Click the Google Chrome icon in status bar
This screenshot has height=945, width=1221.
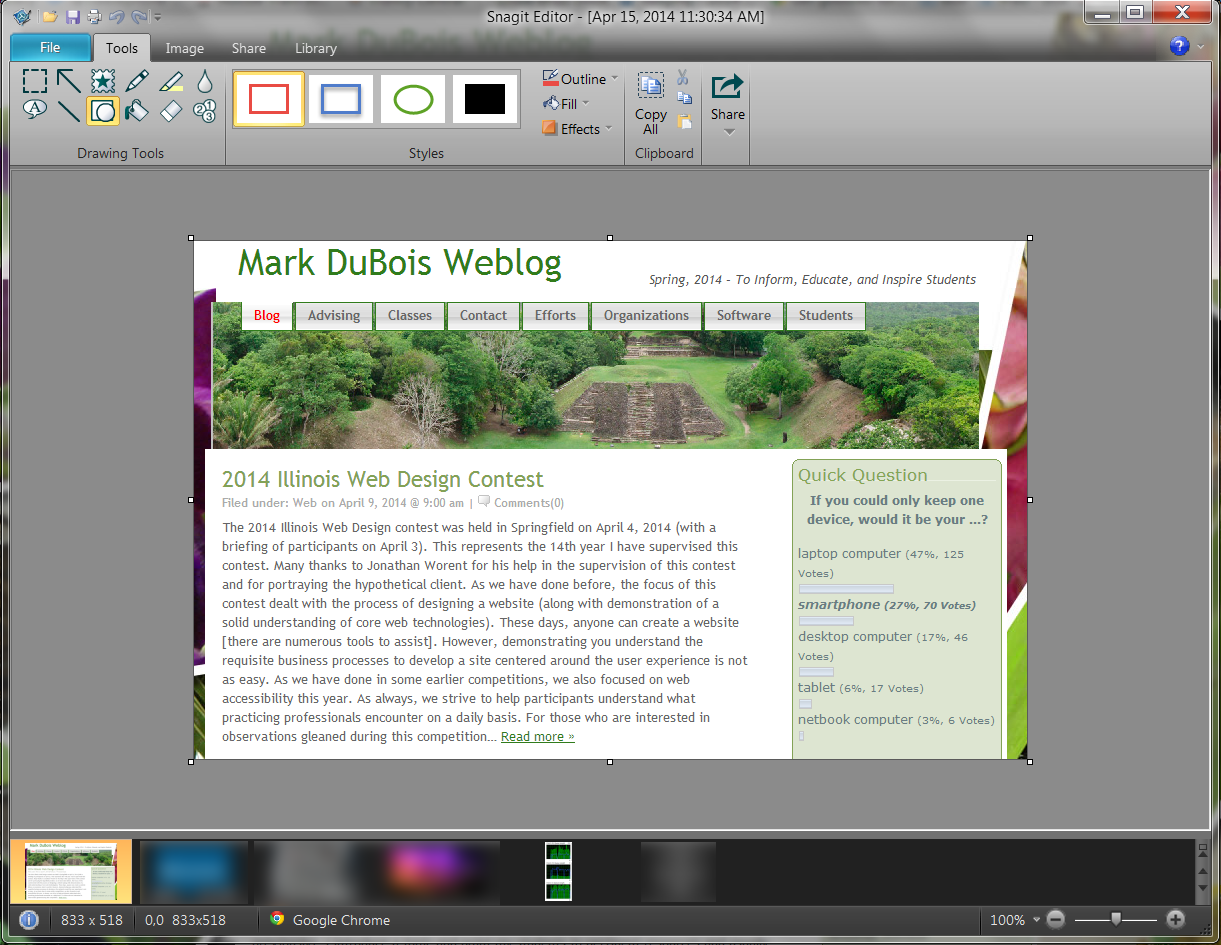tap(277, 920)
